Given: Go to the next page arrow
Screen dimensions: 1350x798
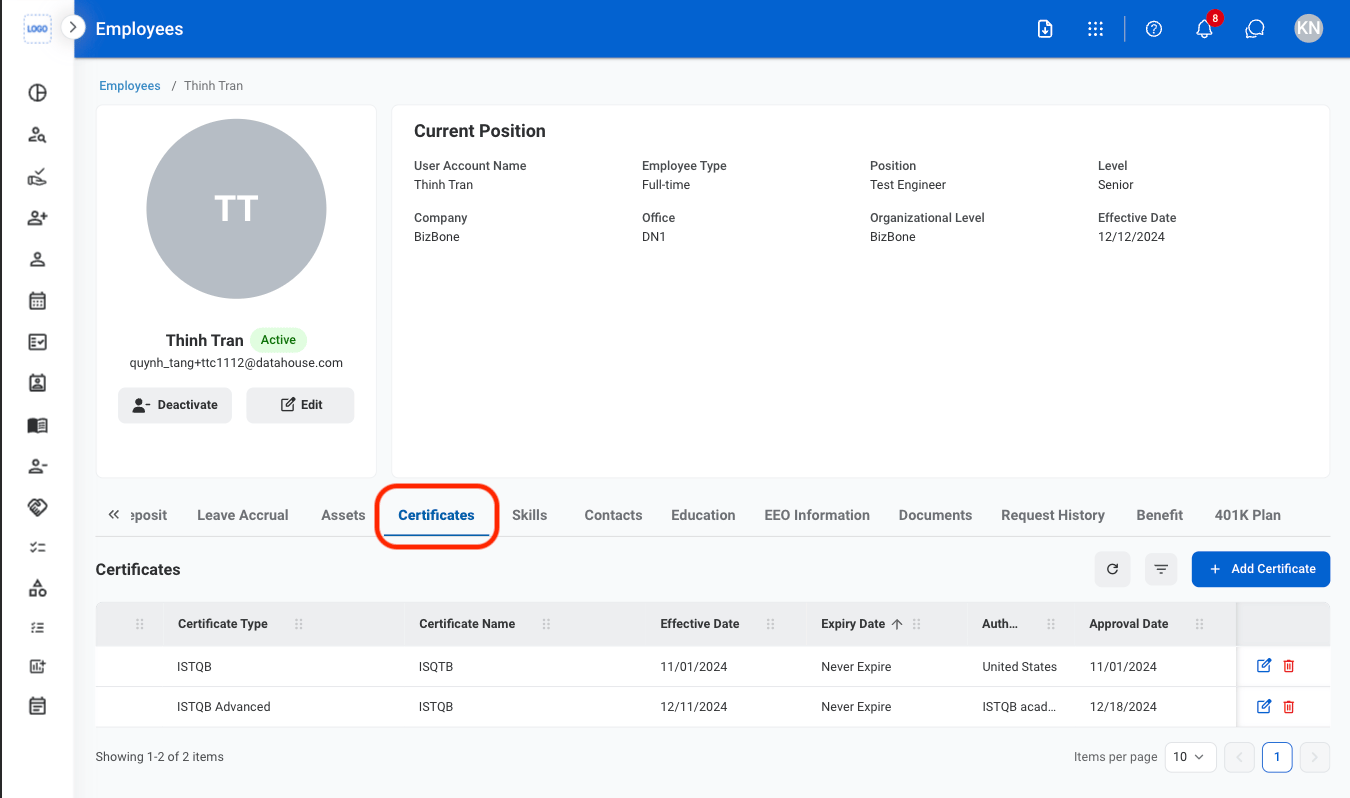Looking at the screenshot, I should [x=1316, y=757].
